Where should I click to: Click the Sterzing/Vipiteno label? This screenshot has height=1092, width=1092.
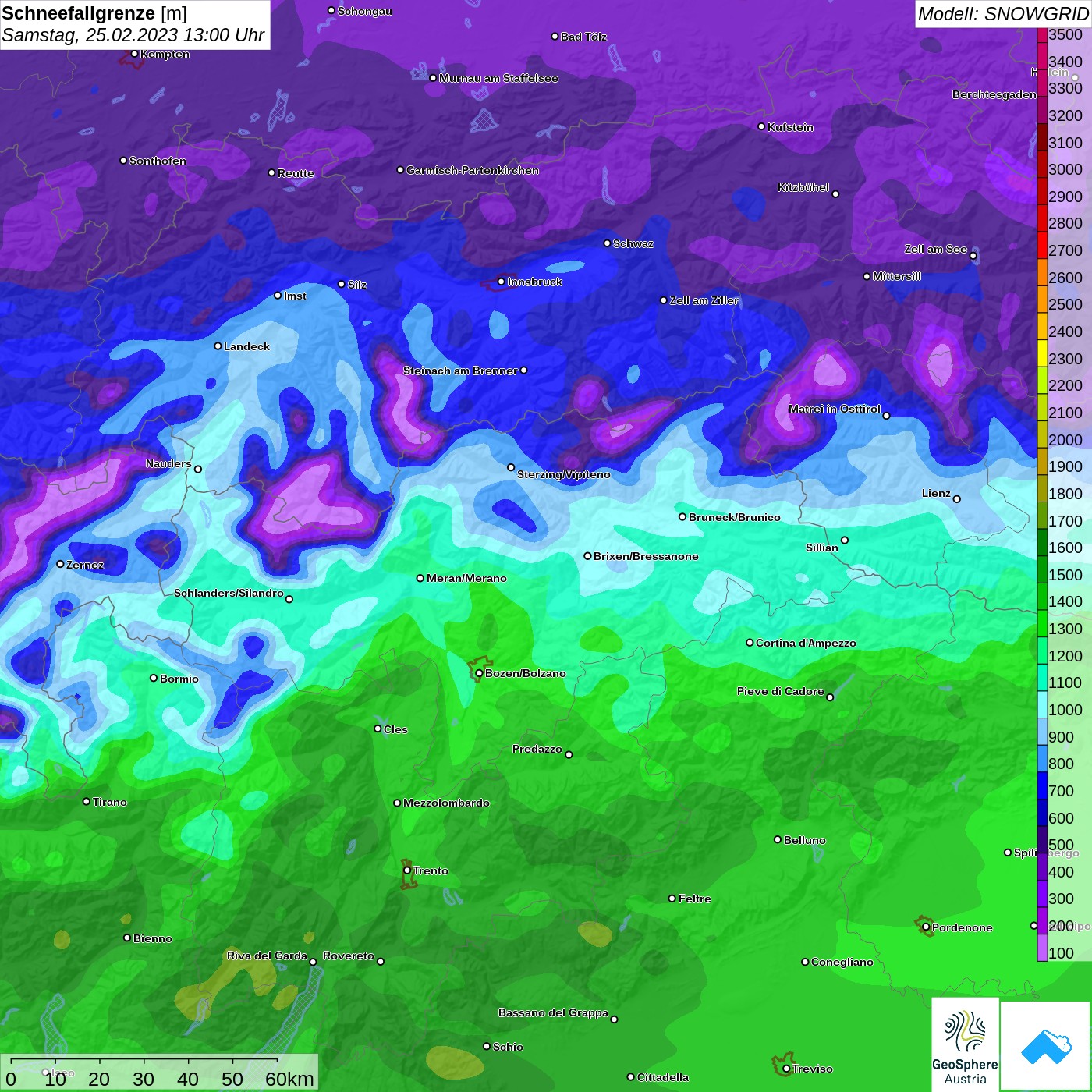click(x=564, y=474)
